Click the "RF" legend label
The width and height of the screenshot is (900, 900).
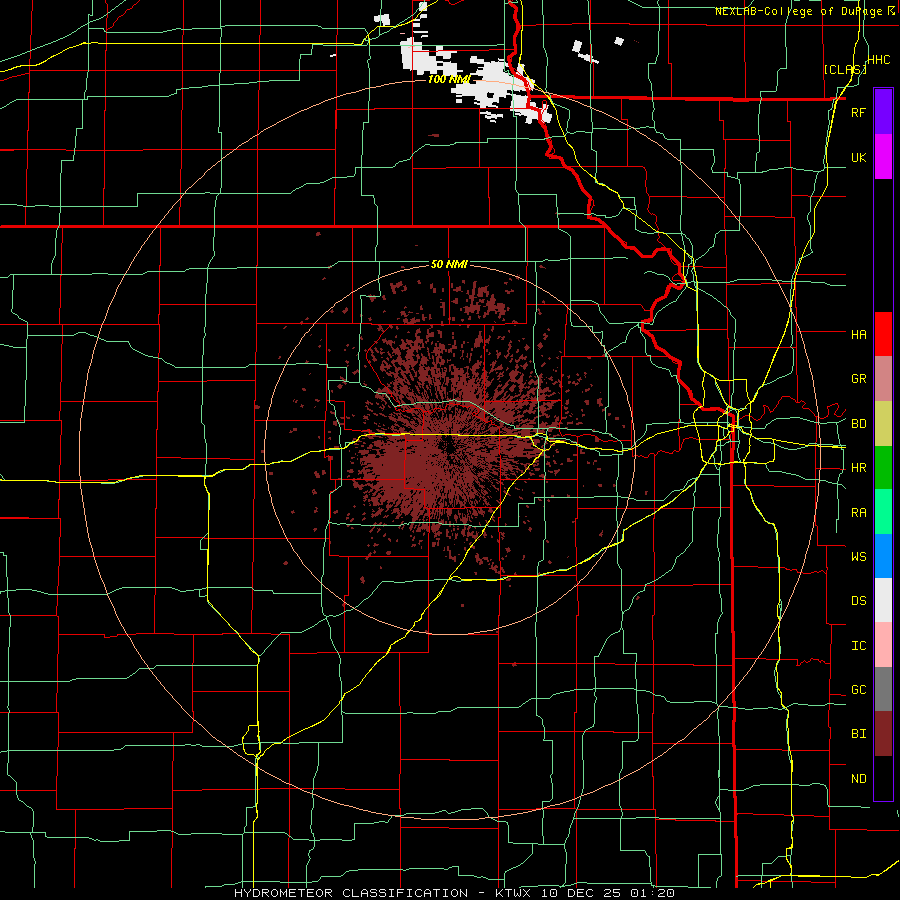pos(858,112)
